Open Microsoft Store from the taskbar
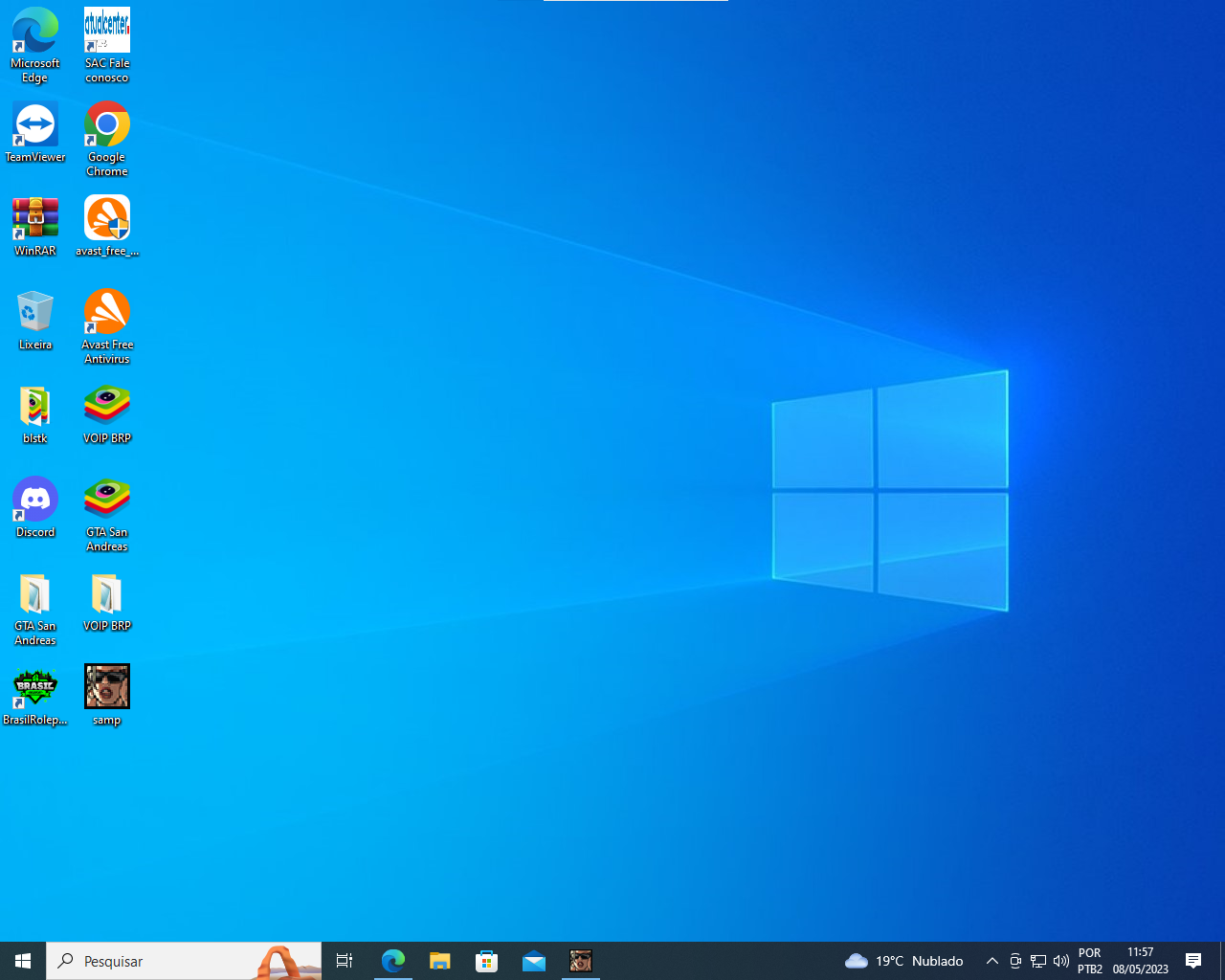 tap(487, 961)
